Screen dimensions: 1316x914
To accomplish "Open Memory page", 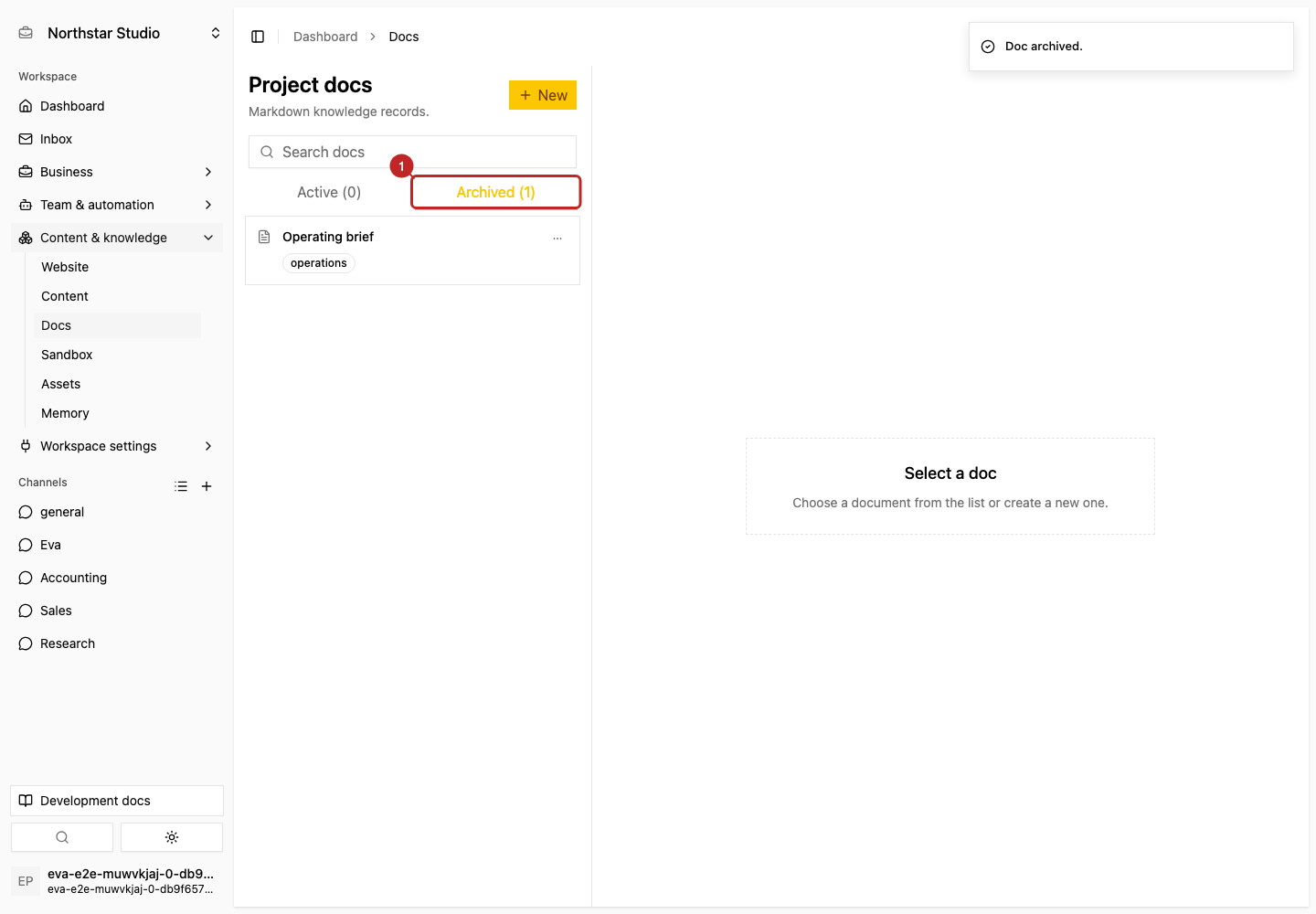I will (117, 413).
